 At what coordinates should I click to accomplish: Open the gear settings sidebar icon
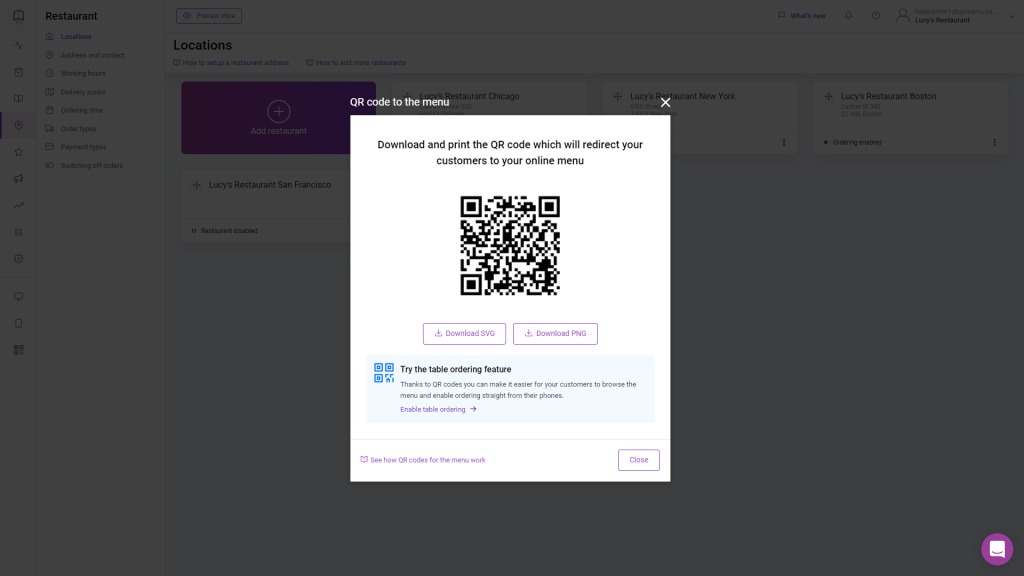click(18, 259)
